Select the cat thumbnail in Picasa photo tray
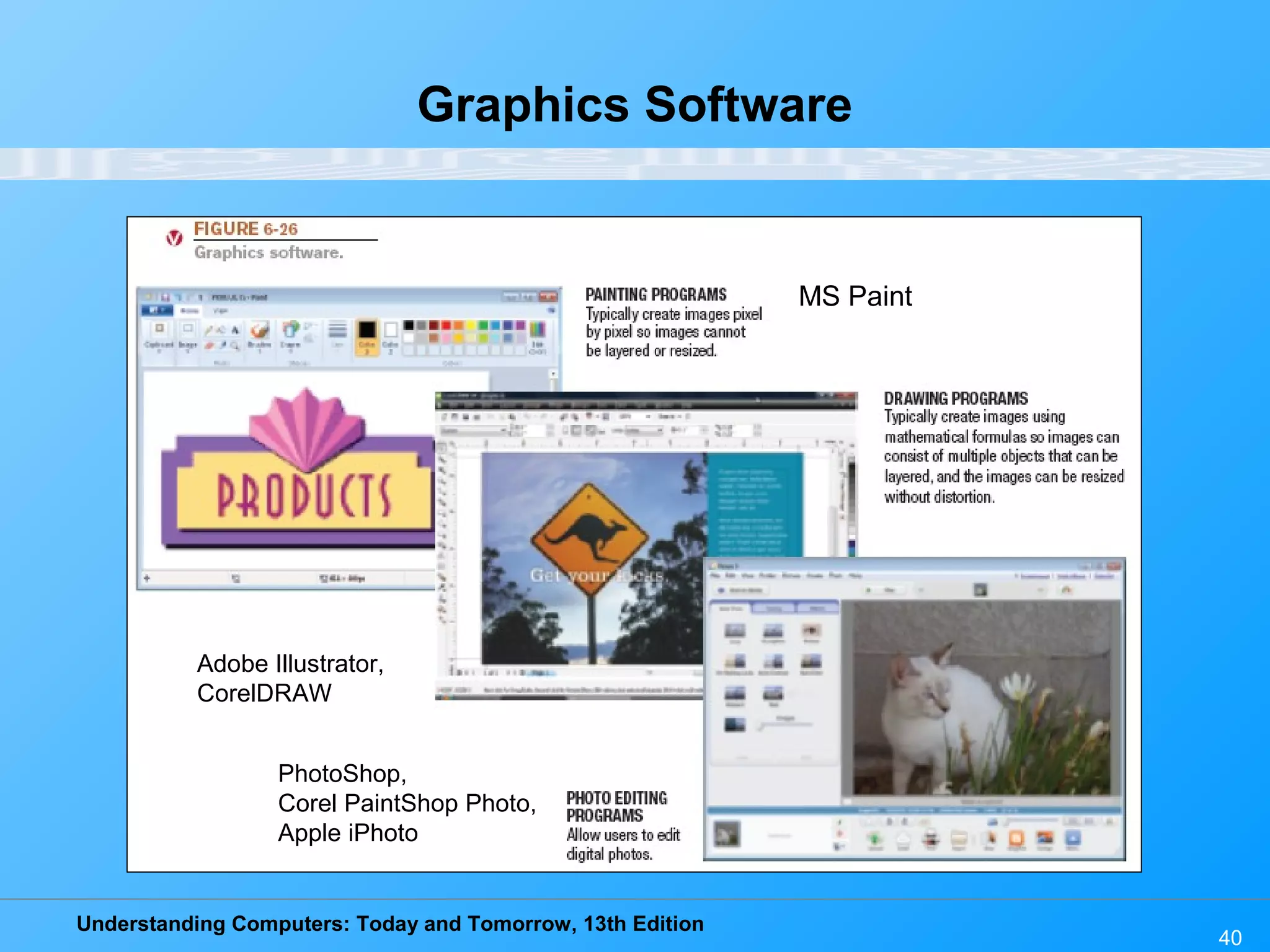 (727, 834)
